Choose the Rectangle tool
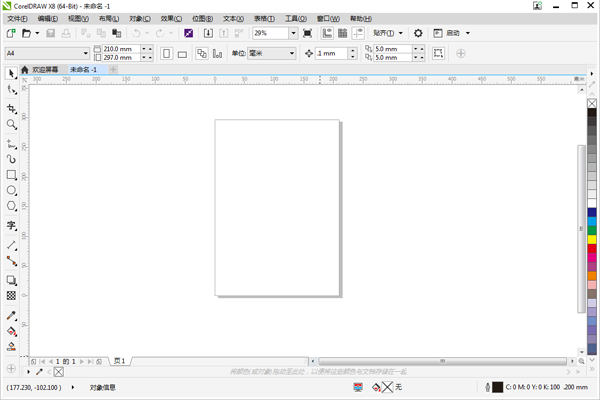 12,174
